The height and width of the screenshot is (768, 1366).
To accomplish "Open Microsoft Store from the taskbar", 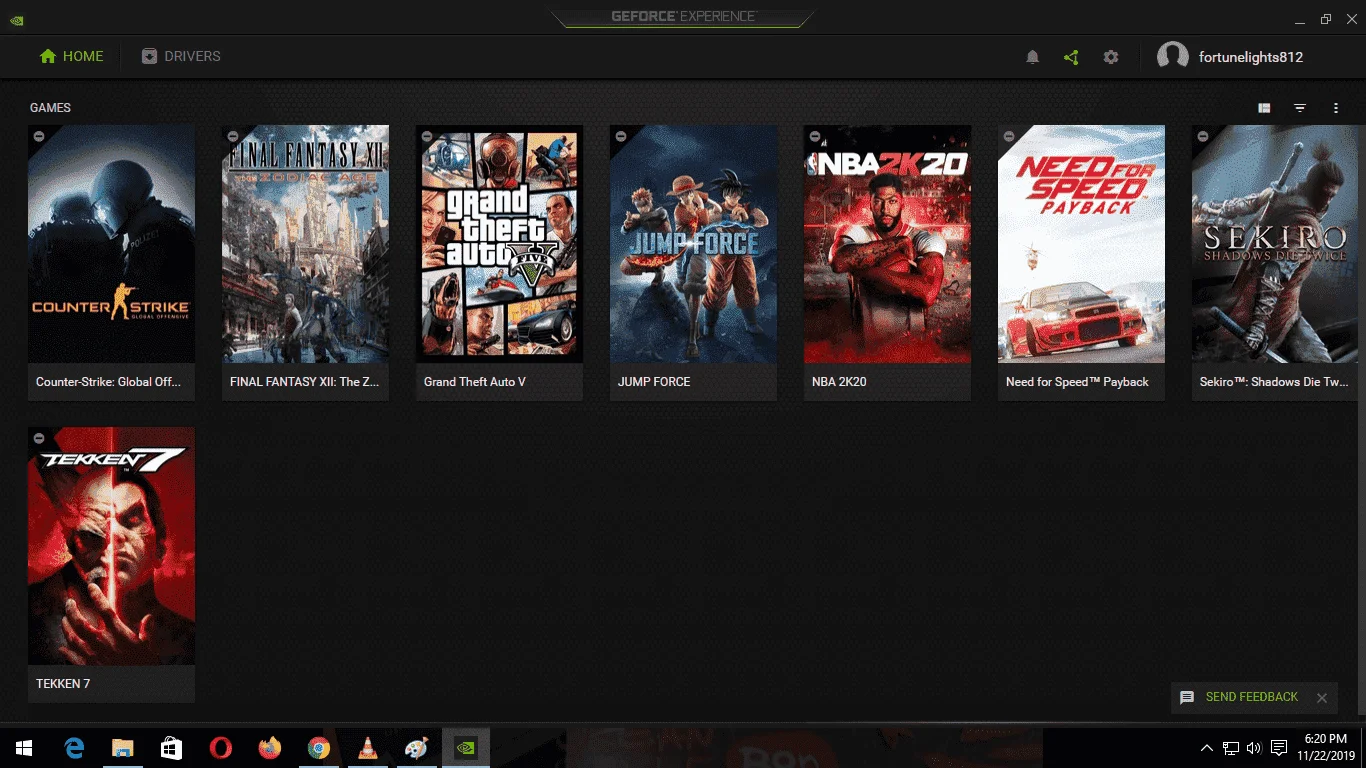I will tap(172, 748).
